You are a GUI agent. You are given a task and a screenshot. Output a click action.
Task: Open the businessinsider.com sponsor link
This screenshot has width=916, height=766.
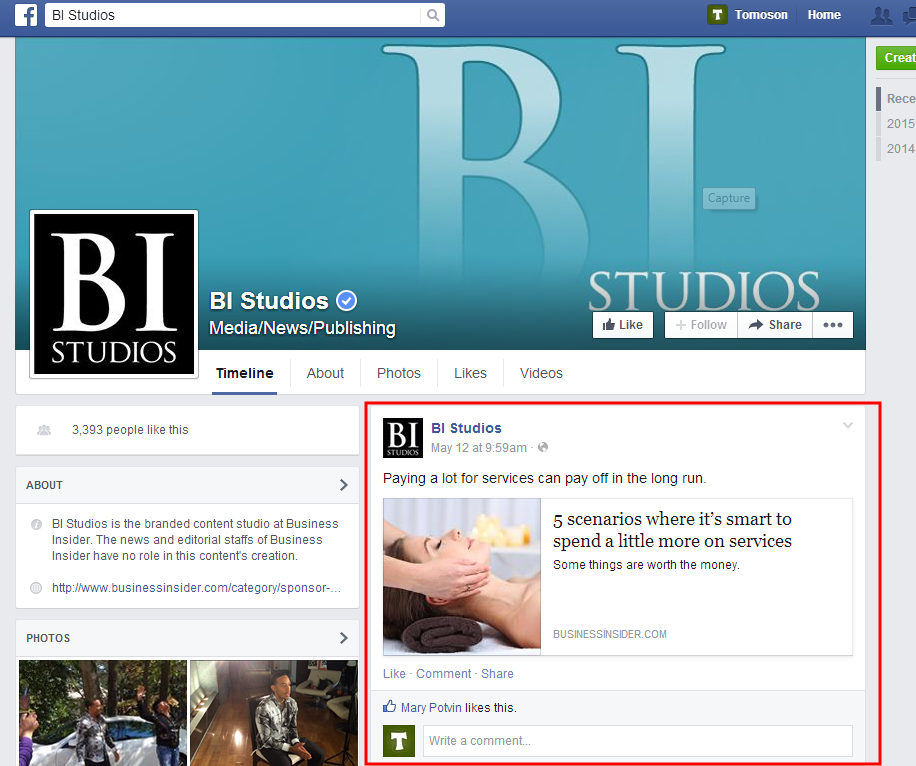[x=196, y=588]
